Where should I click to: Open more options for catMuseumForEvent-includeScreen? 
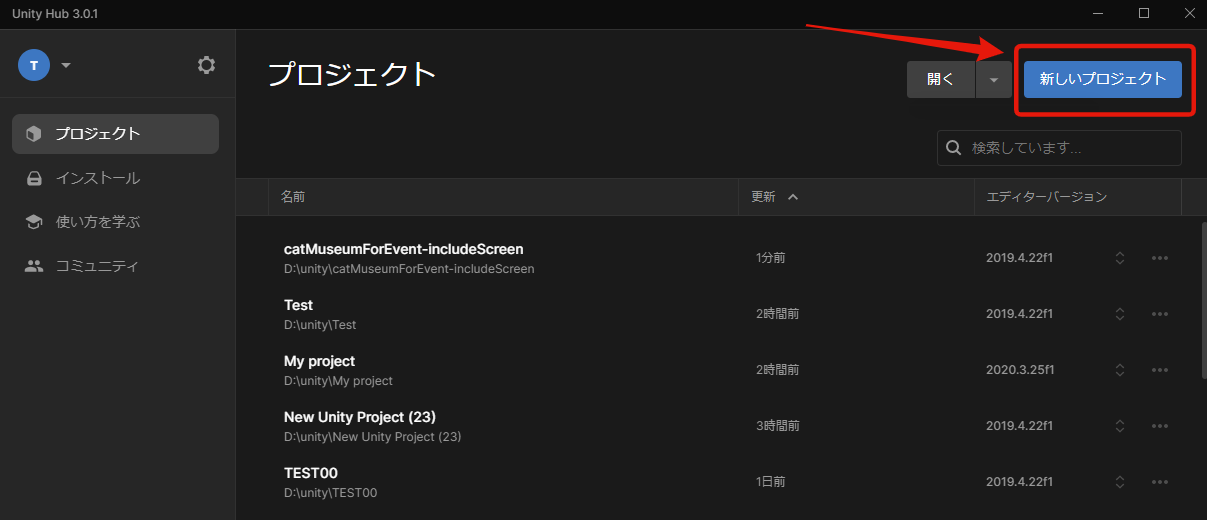tap(1160, 258)
